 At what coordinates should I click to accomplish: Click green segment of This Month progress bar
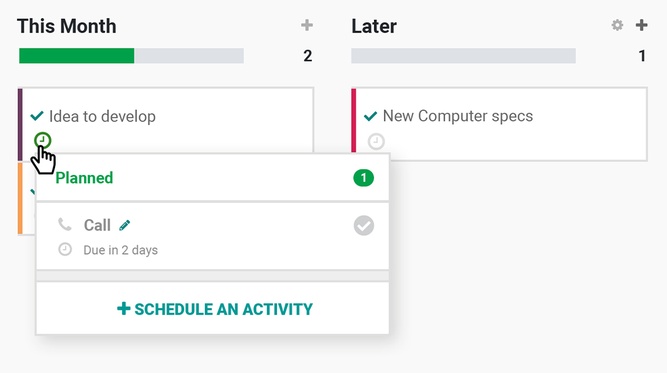pos(77,56)
